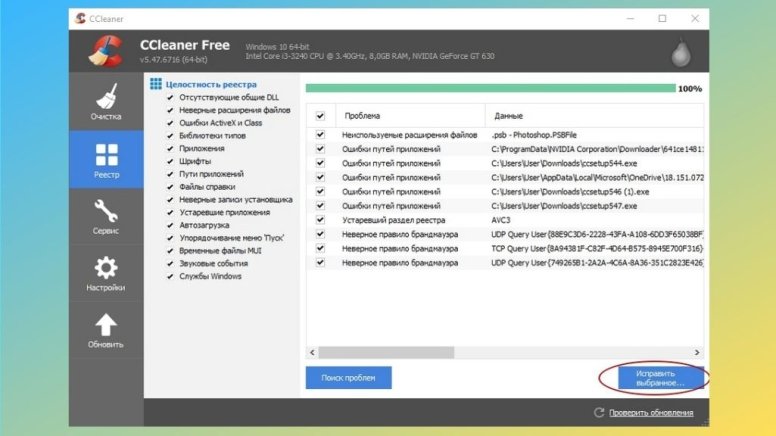The image size is (776, 436).
Task: Open Сервис wrench tools
Action: (106, 216)
